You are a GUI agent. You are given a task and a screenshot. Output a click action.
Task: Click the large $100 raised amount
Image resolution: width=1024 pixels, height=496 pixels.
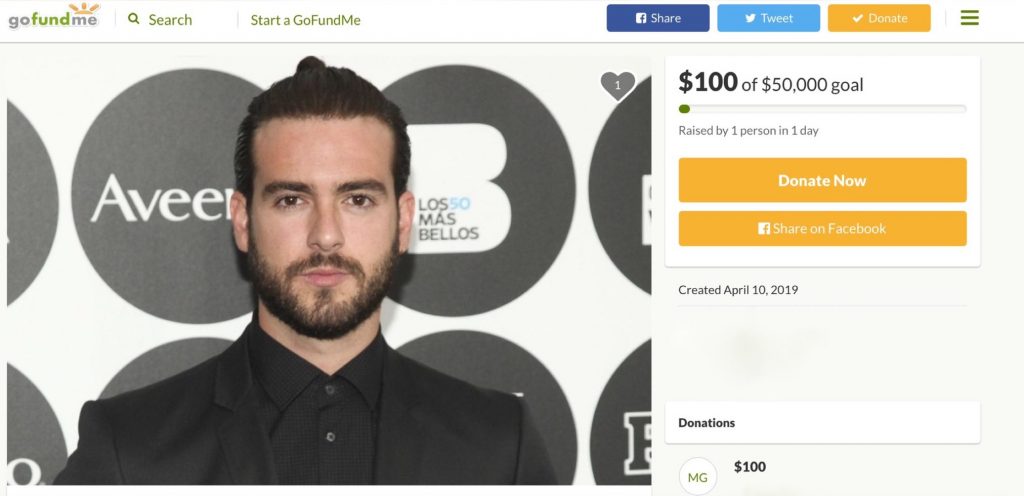point(708,82)
